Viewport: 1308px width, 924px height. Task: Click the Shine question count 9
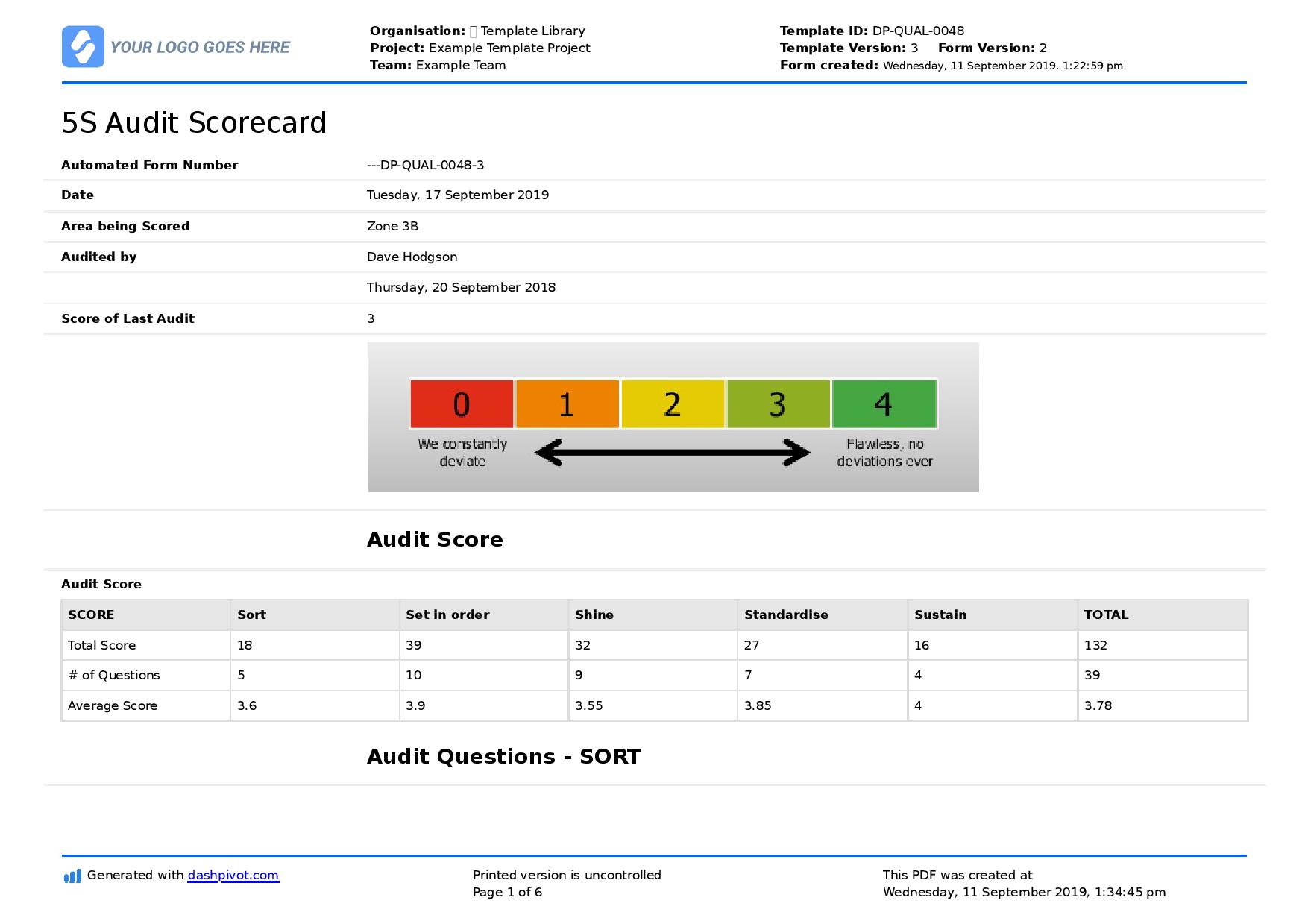(579, 675)
